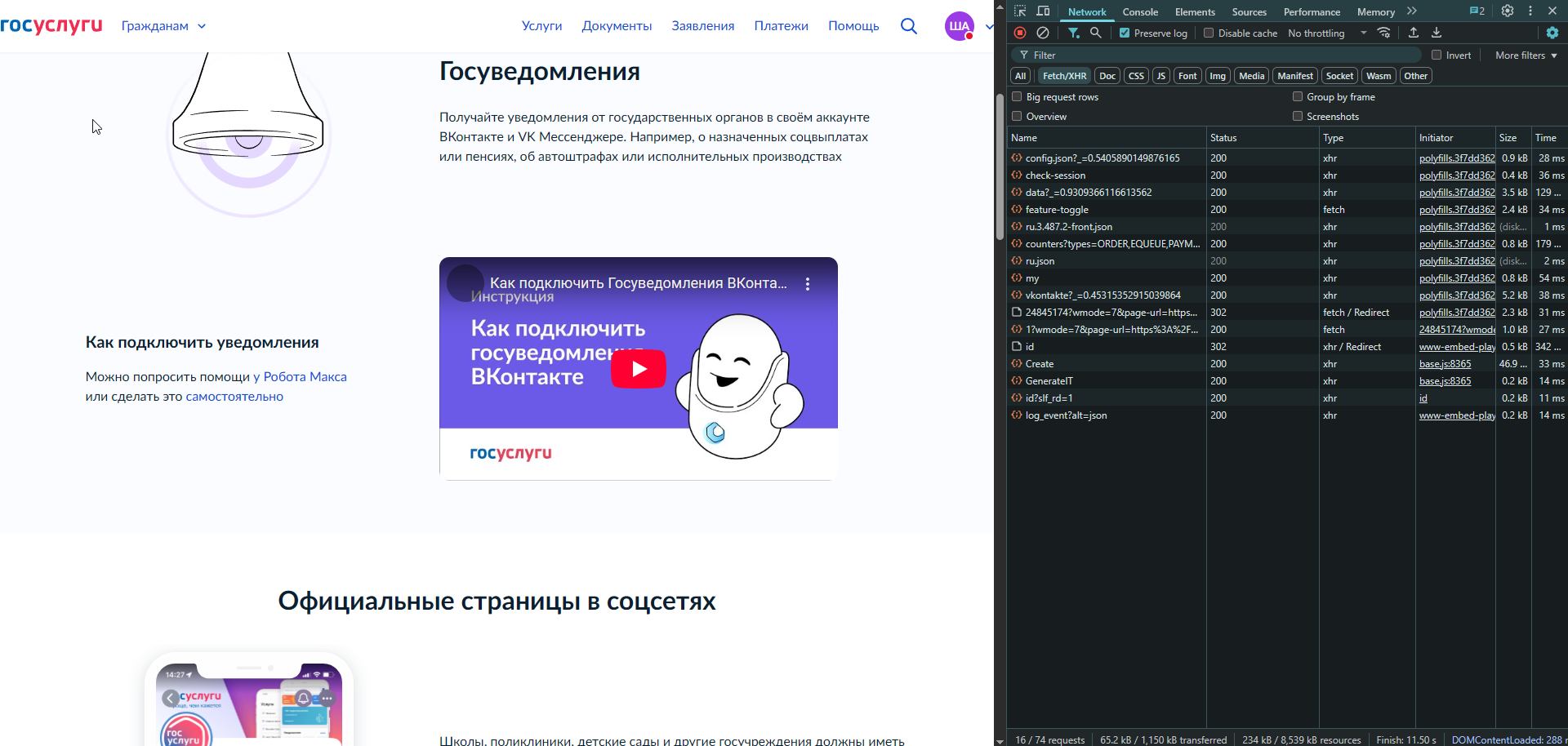
Task: Filter requests by Socket type
Action: (1339, 76)
